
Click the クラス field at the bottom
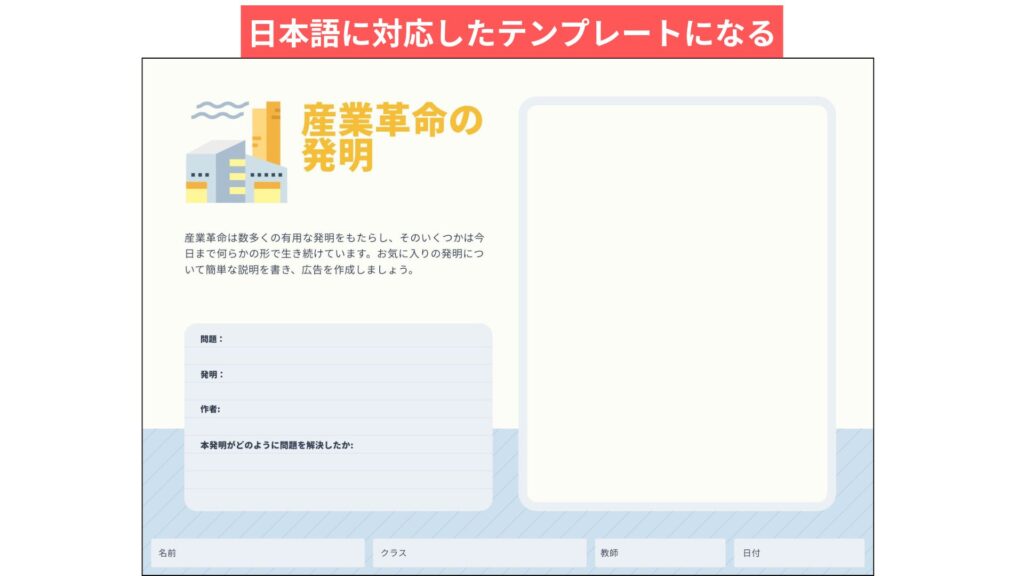479,552
